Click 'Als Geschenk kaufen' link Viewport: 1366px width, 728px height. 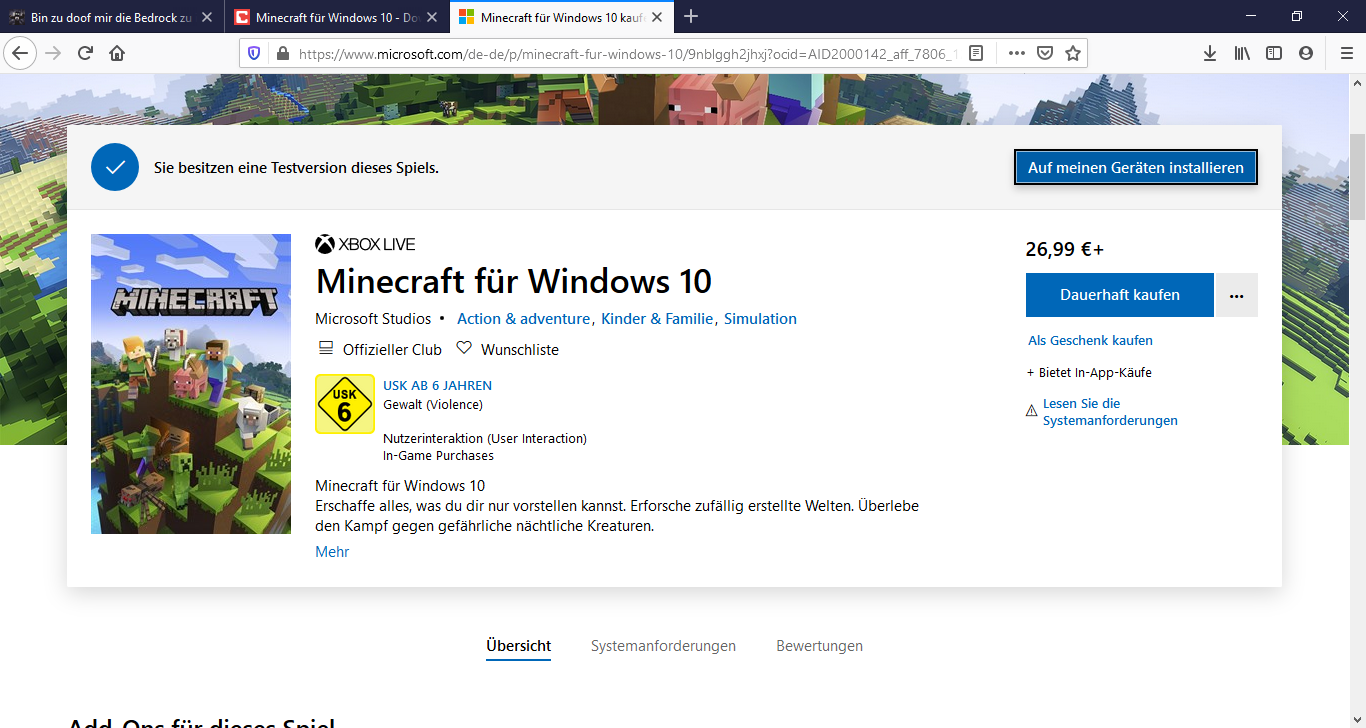(x=1090, y=341)
